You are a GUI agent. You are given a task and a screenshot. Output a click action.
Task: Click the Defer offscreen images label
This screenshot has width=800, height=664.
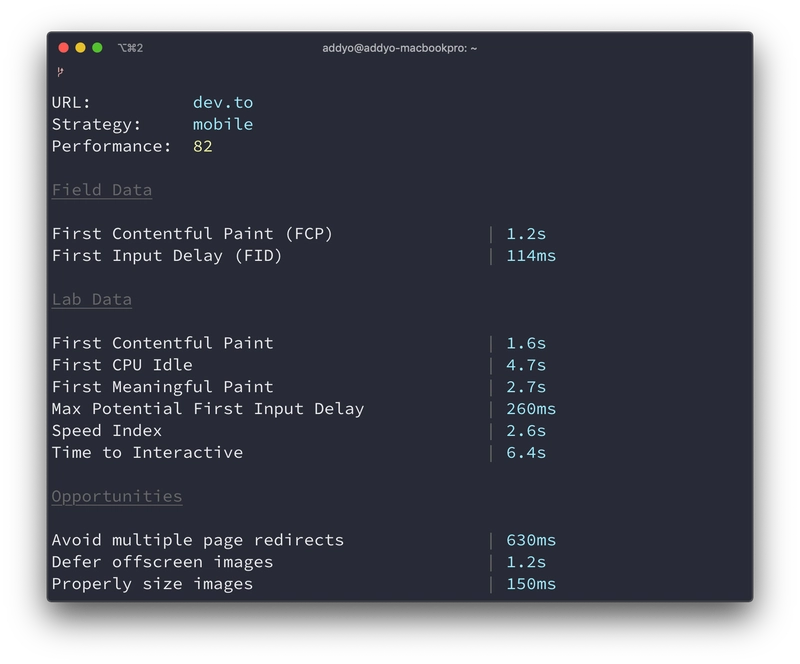click(162, 562)
